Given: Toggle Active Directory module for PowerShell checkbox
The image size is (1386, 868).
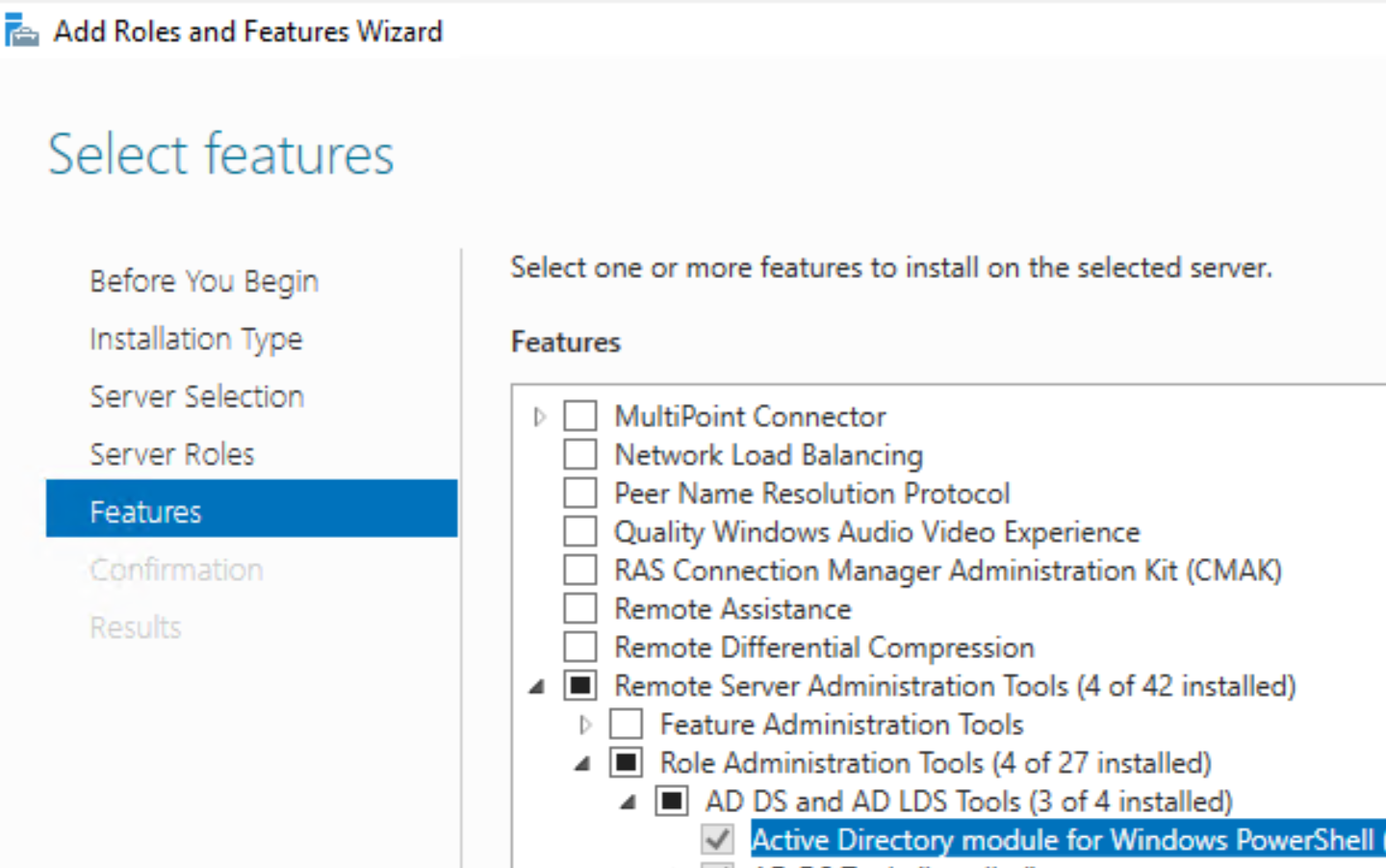Looking at the screenshot, I should click(717, 839).
